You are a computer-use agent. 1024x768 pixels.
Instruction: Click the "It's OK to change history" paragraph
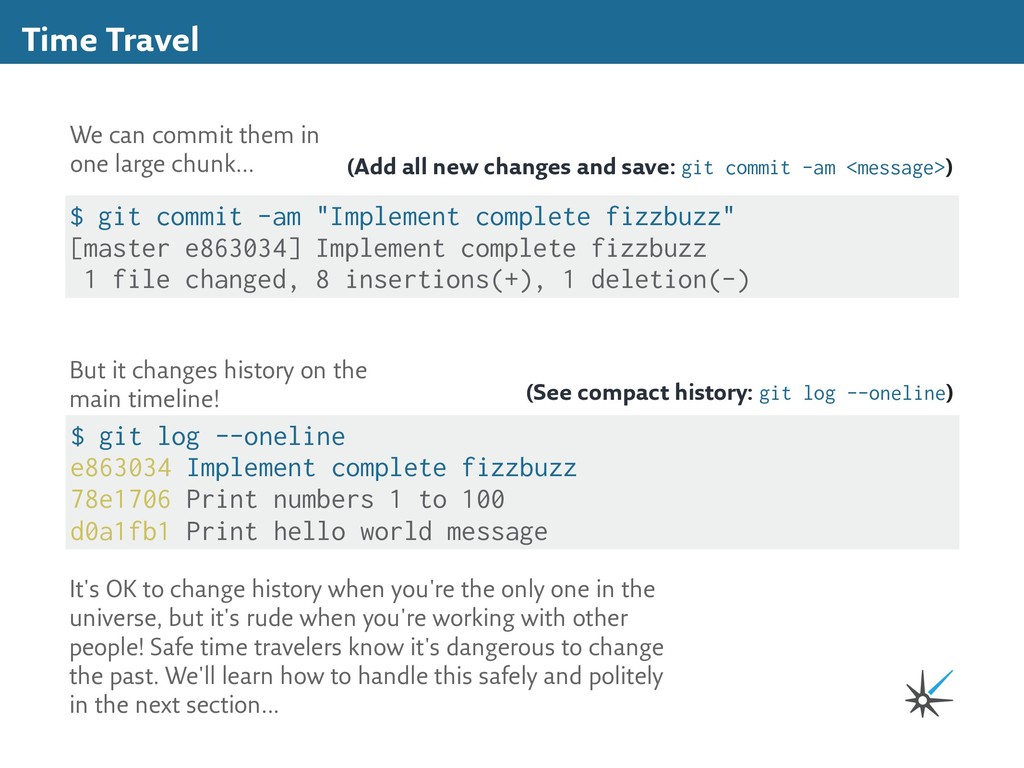[x=366, y=647]
